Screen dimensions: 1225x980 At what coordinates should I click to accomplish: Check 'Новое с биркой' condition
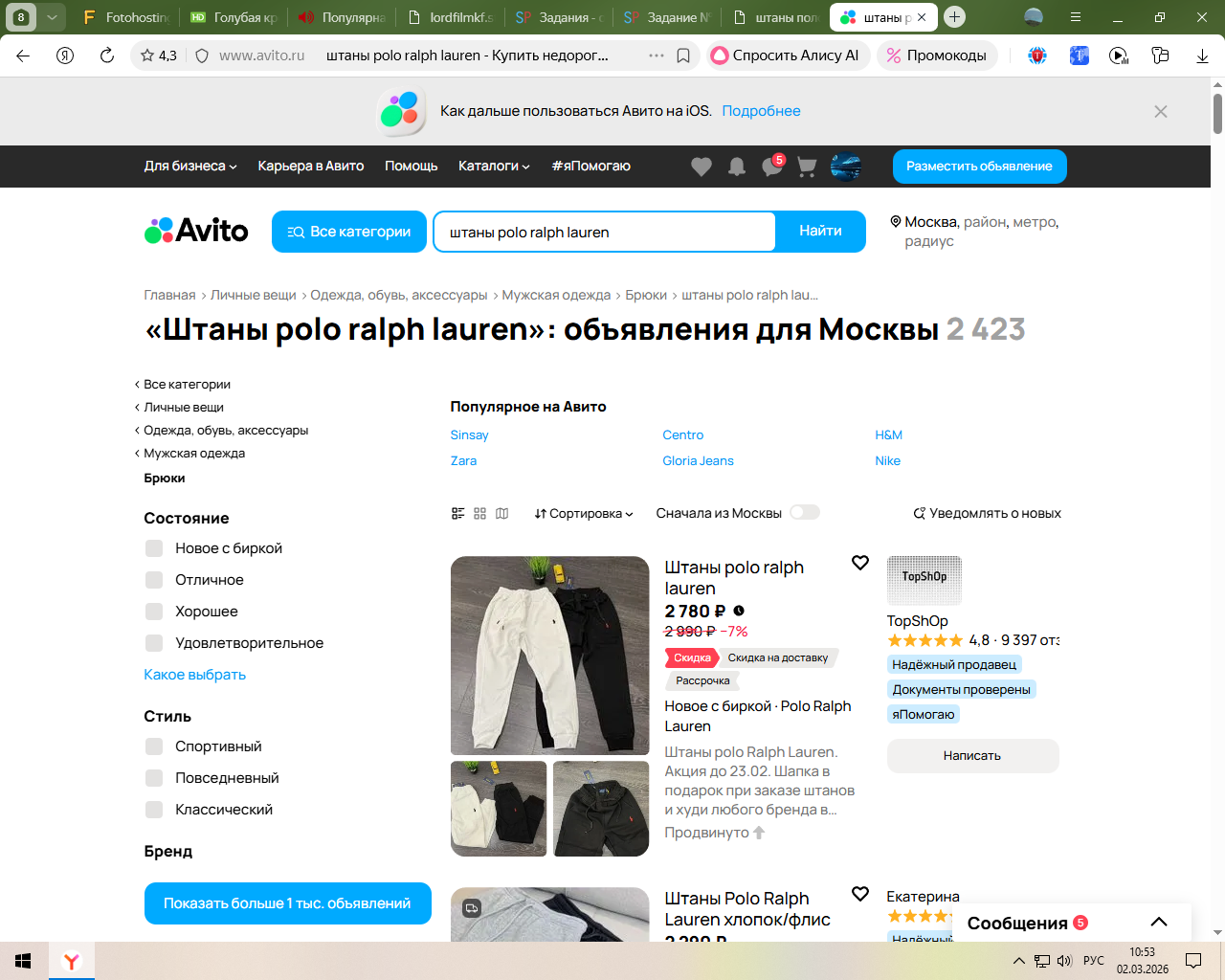pyautogui.click(x=154, y=548)
